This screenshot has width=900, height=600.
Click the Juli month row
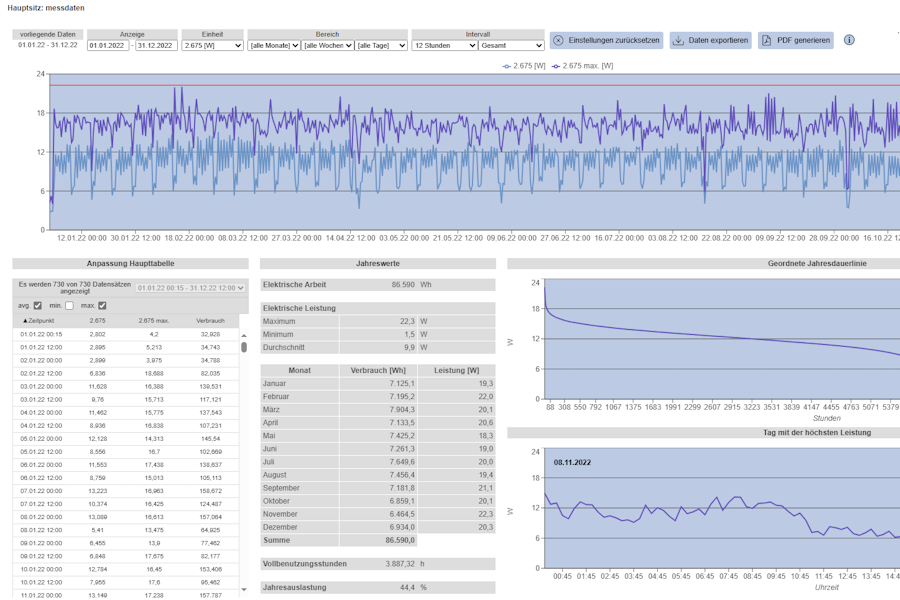tap(378, 462)
